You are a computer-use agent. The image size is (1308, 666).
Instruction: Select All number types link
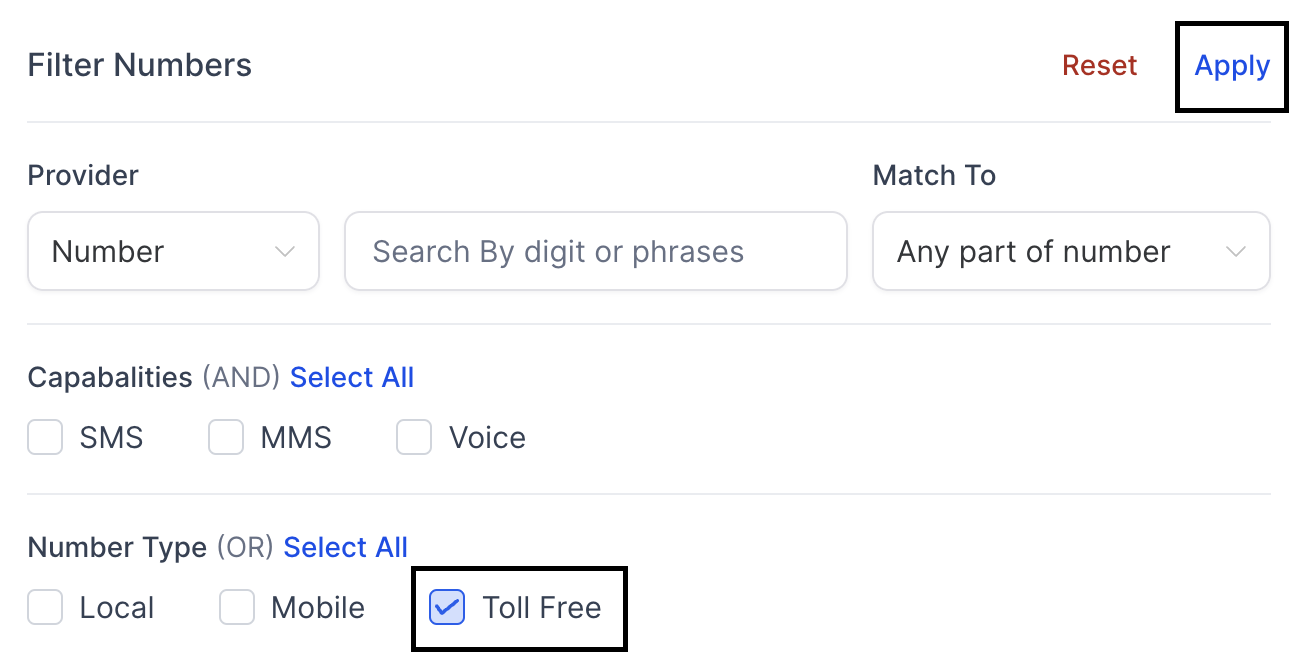pos(346,548)
